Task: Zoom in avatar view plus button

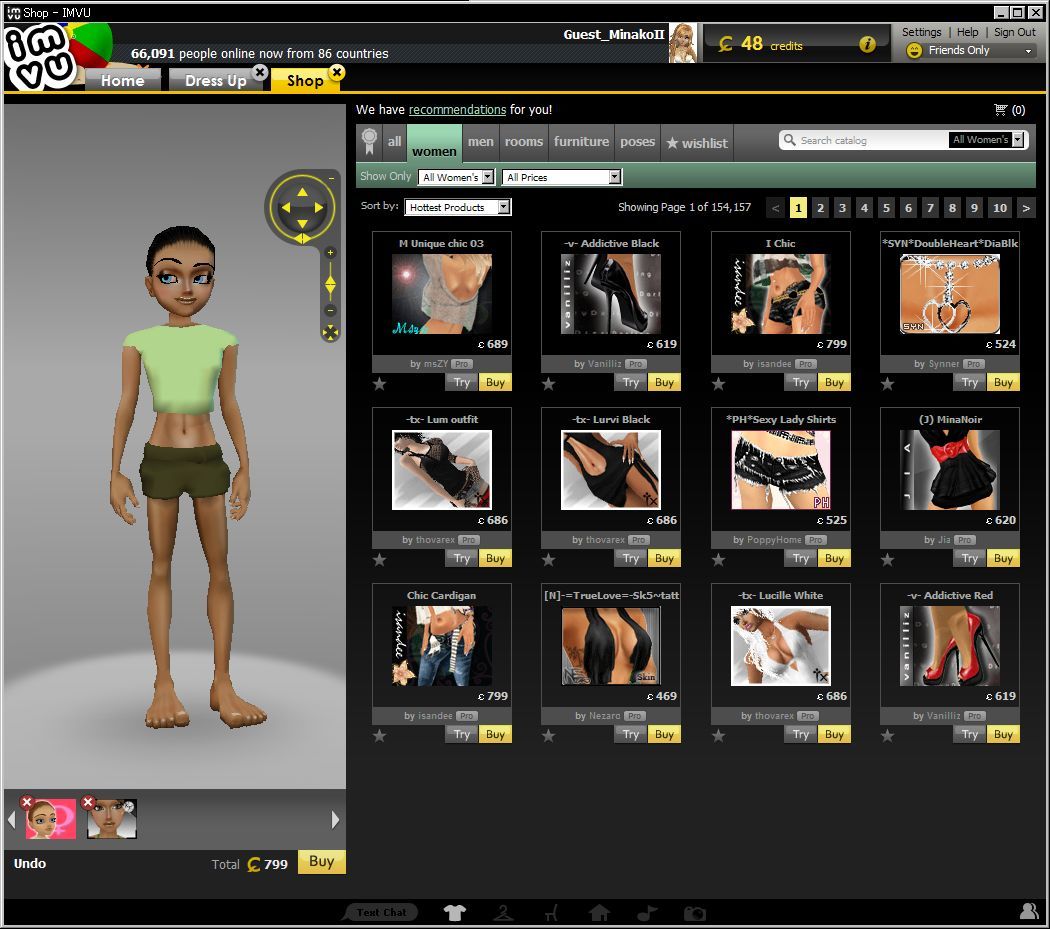Action: 330,253
